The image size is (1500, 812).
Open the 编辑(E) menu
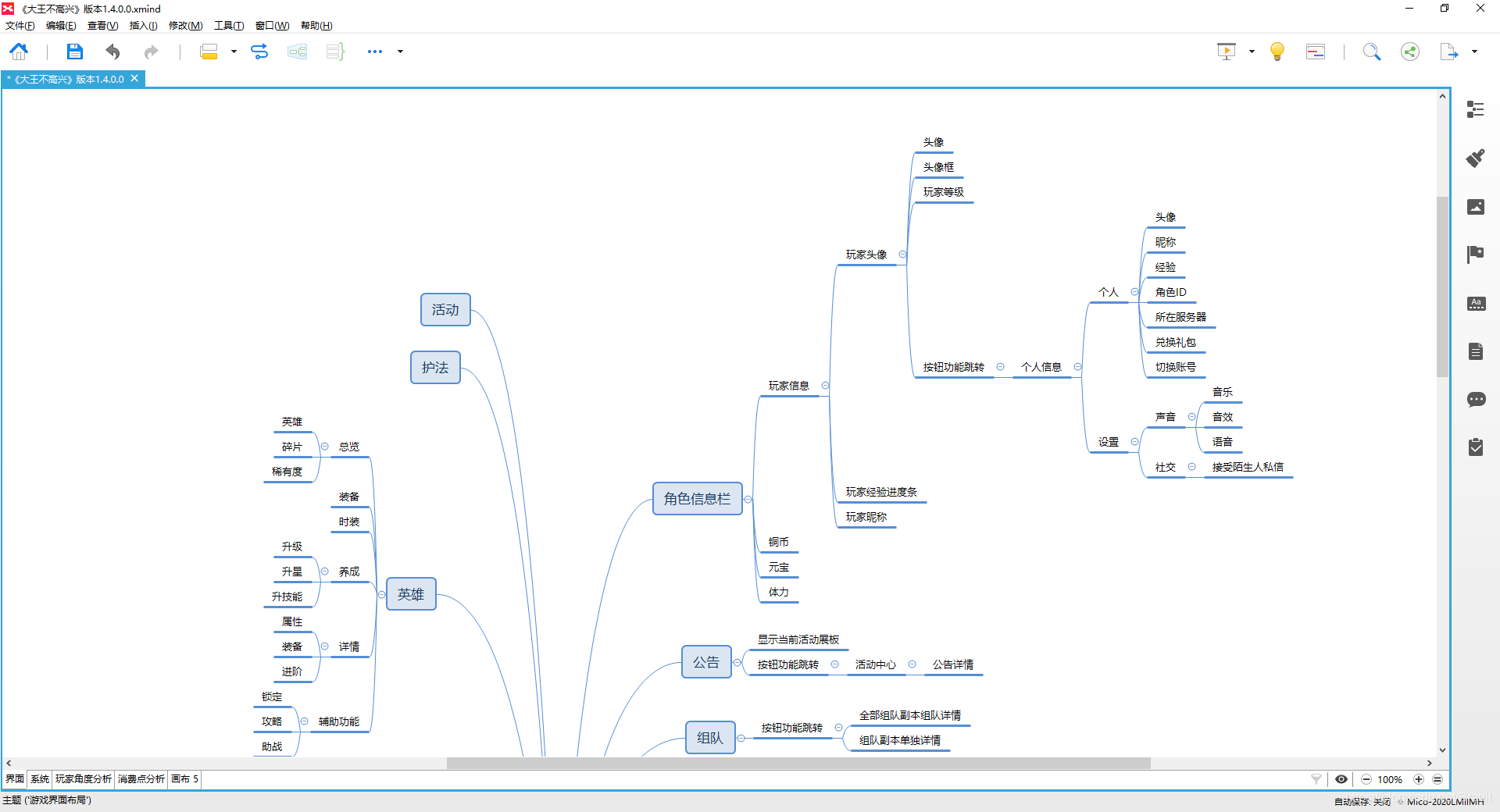(61, 26)
